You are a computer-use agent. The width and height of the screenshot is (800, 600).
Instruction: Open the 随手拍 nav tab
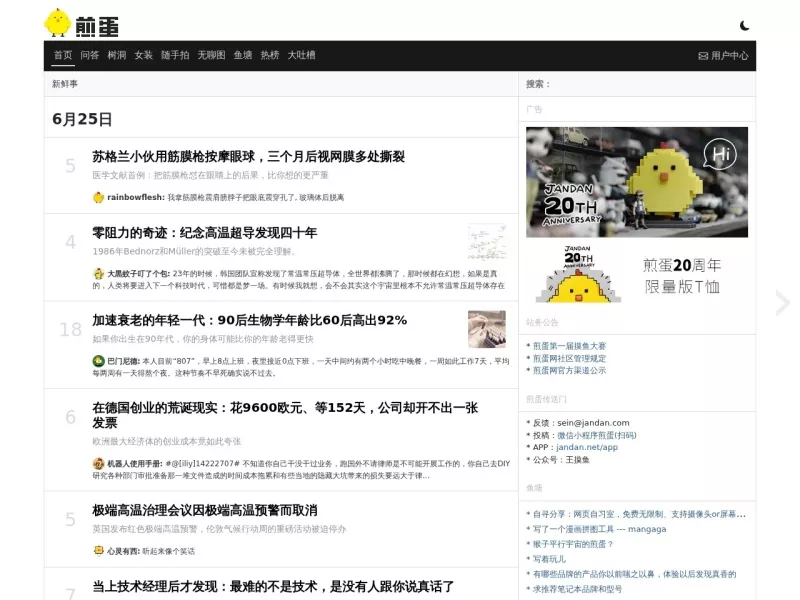point(175,55)
